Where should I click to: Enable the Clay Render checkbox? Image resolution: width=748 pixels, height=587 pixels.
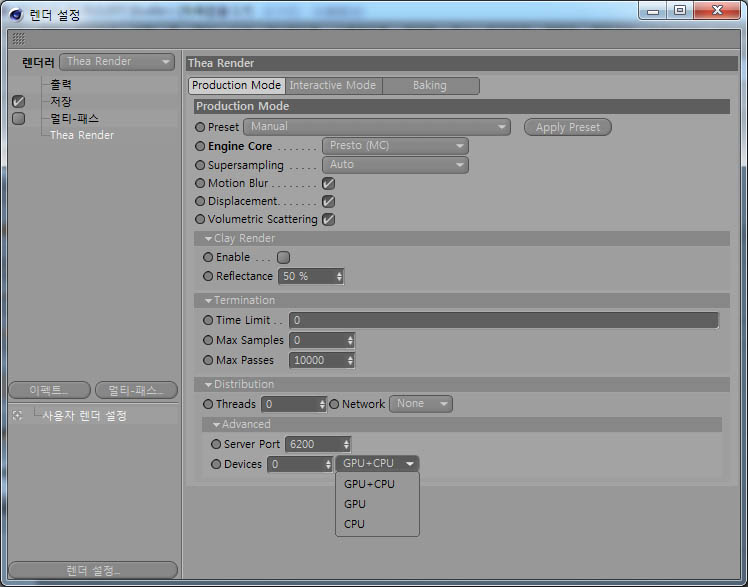[283, 257]
